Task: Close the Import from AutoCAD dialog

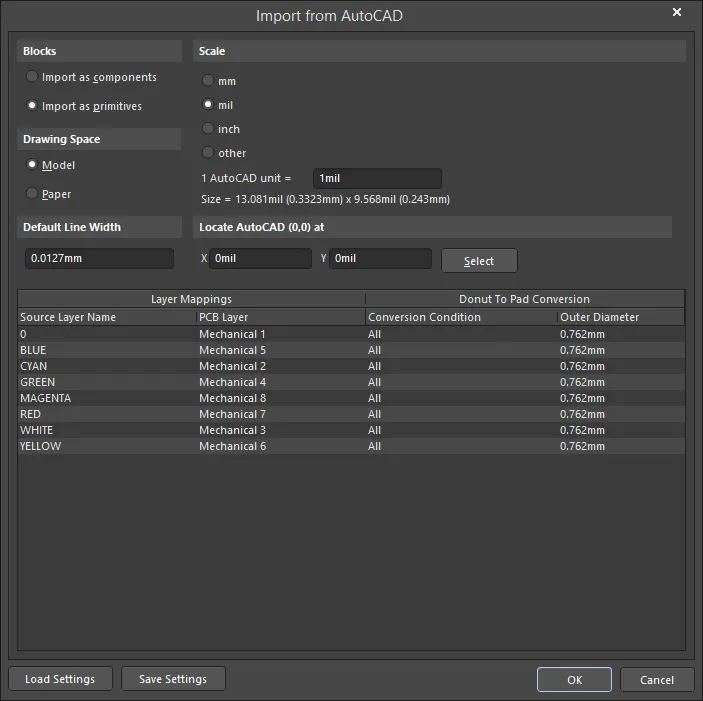Action: pyautogui.click(x=677, y=12)
